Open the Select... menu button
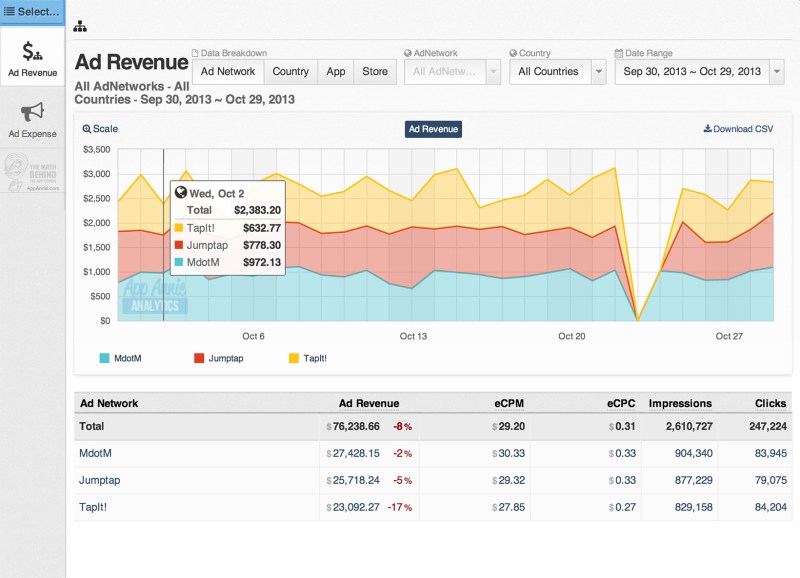800x578 pixels. click(x=32, y=12)
